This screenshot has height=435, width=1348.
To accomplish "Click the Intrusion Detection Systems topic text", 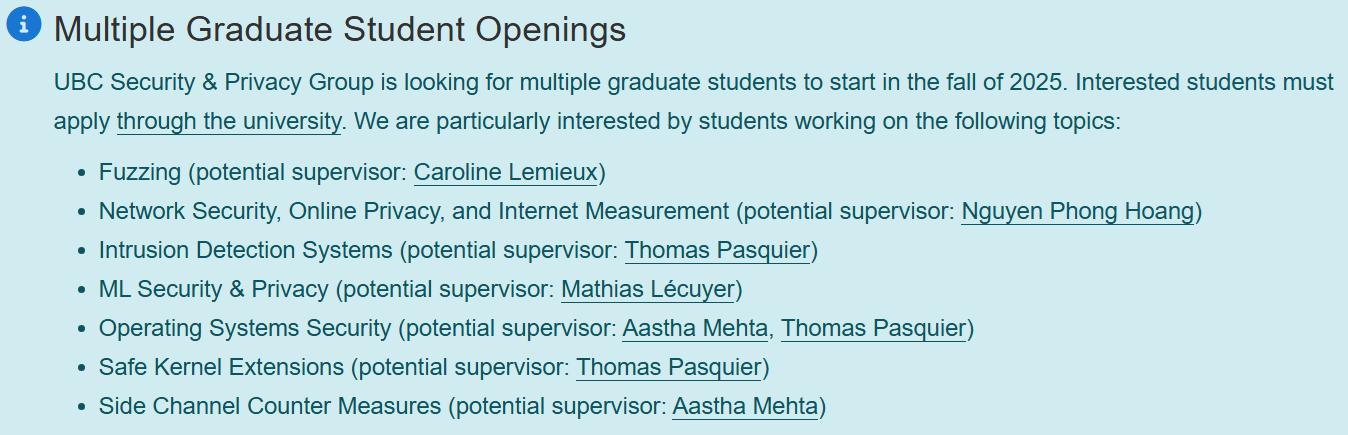I will coord(246,250).
